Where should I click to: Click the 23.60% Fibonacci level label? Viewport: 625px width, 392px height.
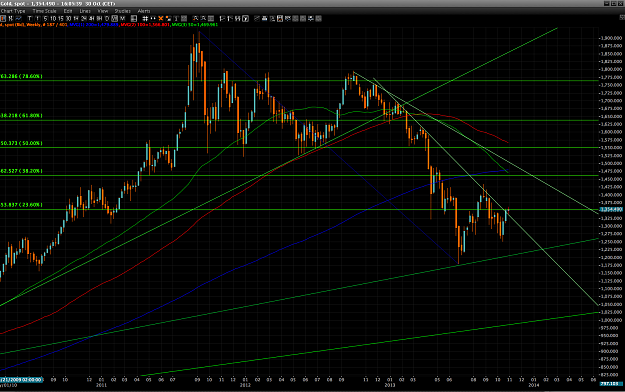click(21, 205)
